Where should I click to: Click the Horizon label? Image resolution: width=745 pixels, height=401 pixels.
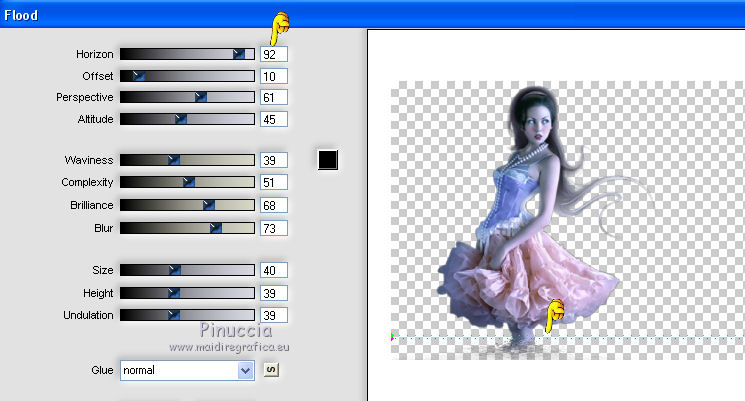(x=95, y=54)
